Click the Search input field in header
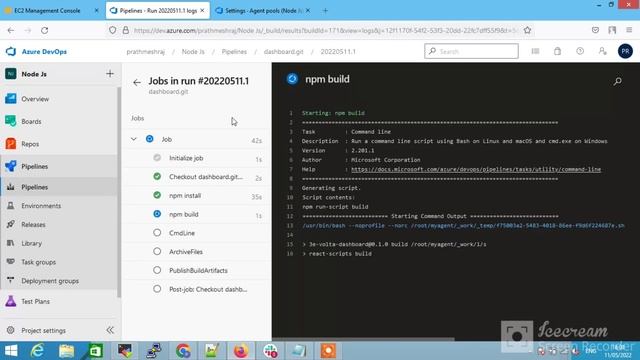The image size is (640, 360). point(471,51)
